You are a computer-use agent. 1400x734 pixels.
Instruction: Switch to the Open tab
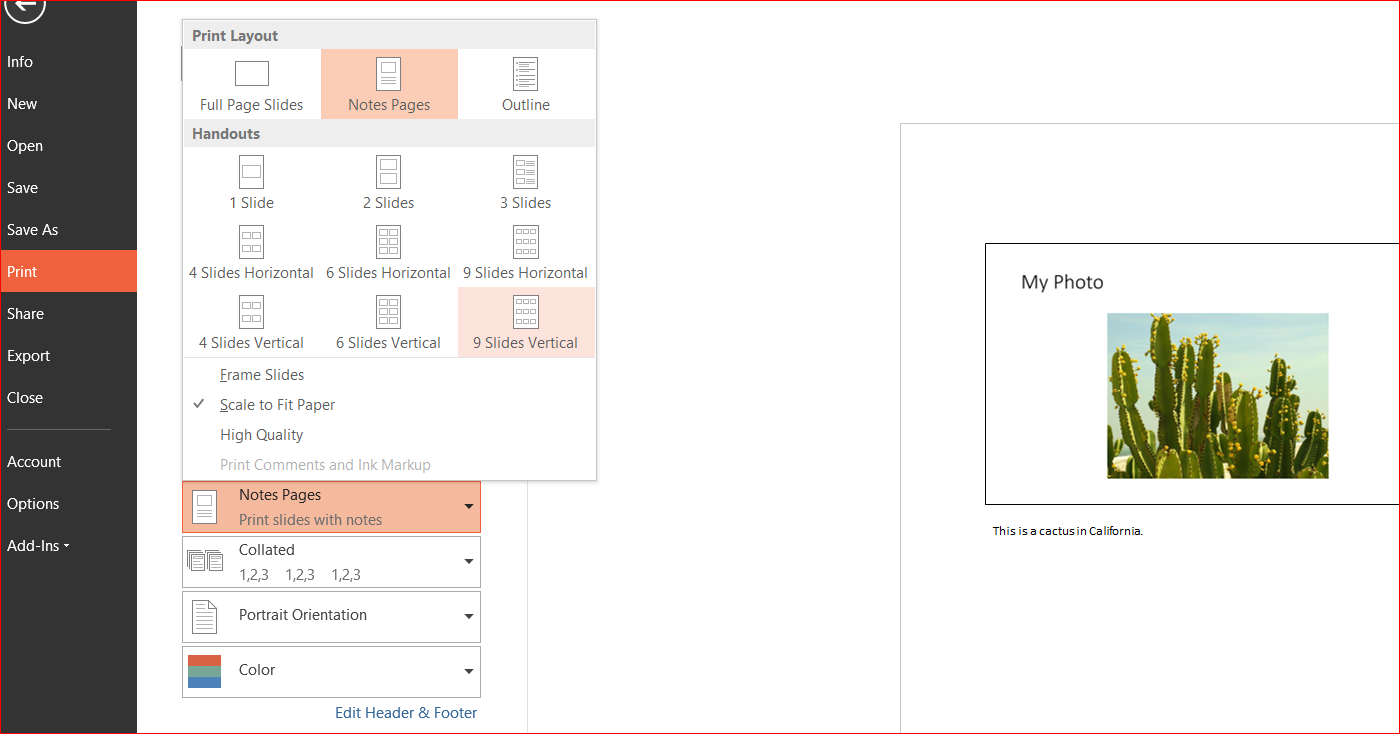click(68, 146)
